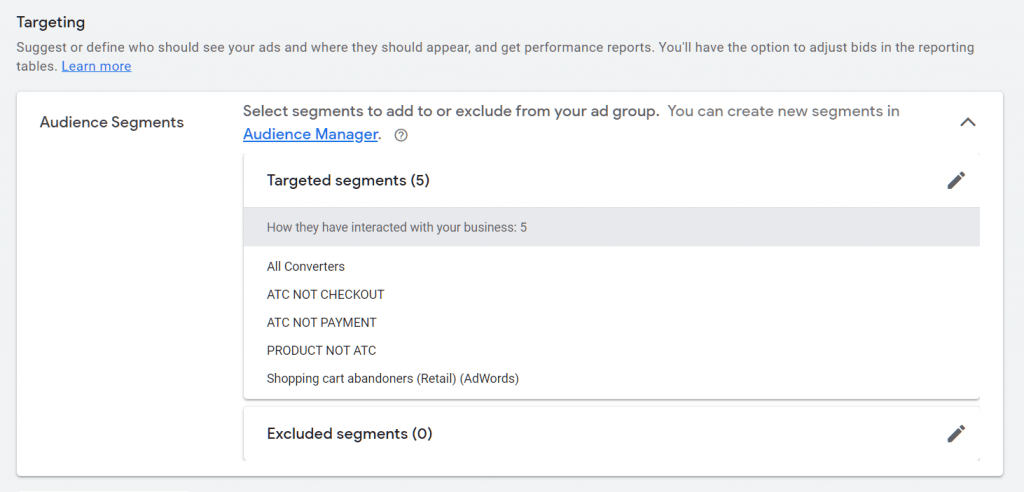
Task: Click the Targeting section heading
Action: [x=51, y=21]
